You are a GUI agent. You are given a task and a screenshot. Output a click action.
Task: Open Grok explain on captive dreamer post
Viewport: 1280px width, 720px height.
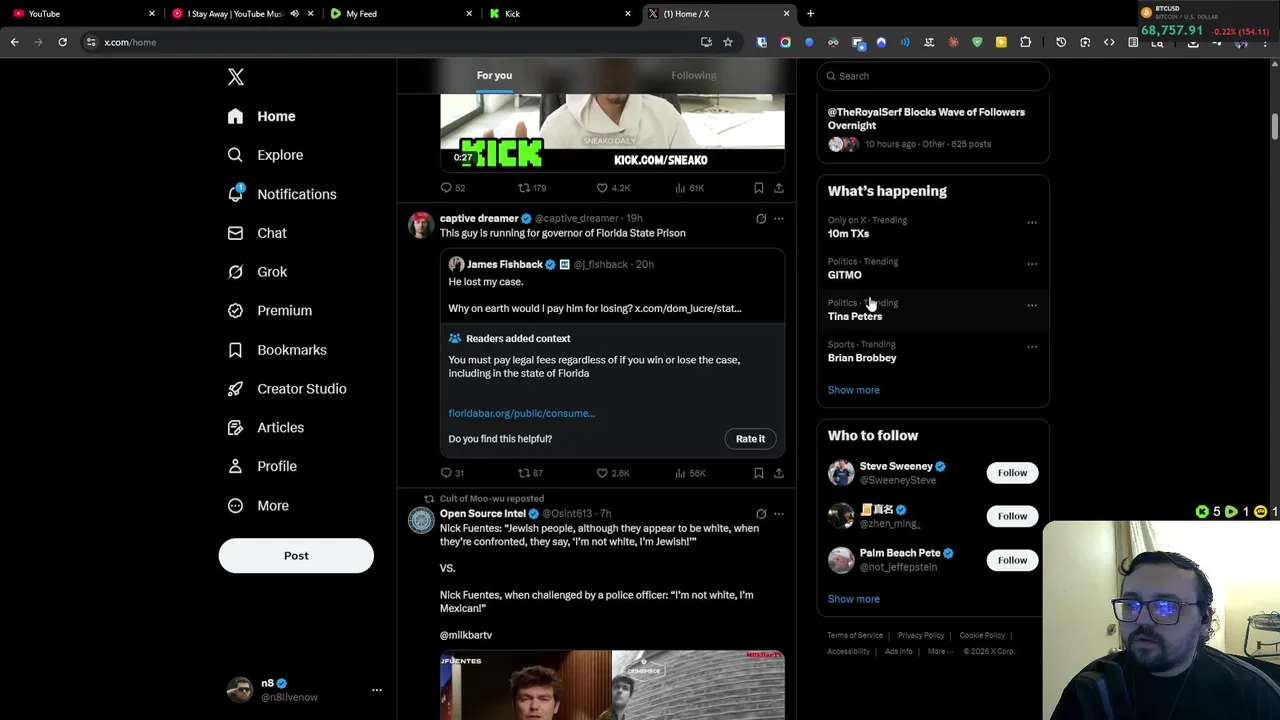(x=761, y=219)
